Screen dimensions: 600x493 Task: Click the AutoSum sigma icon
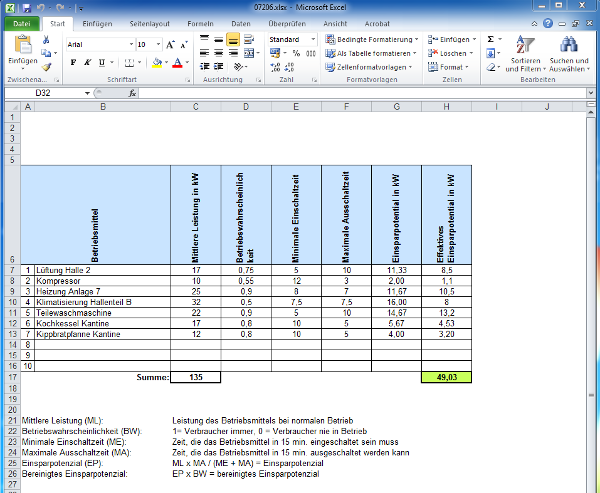490,39
